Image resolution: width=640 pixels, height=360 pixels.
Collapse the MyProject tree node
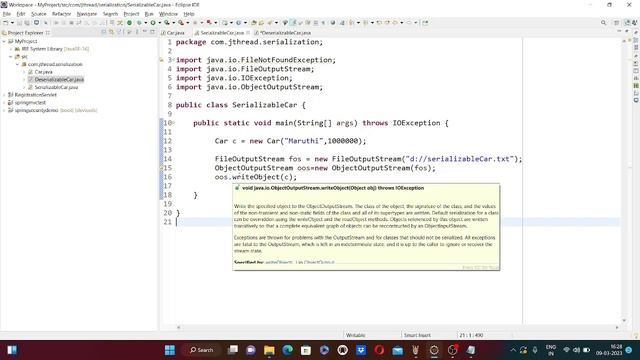point(4,41)
